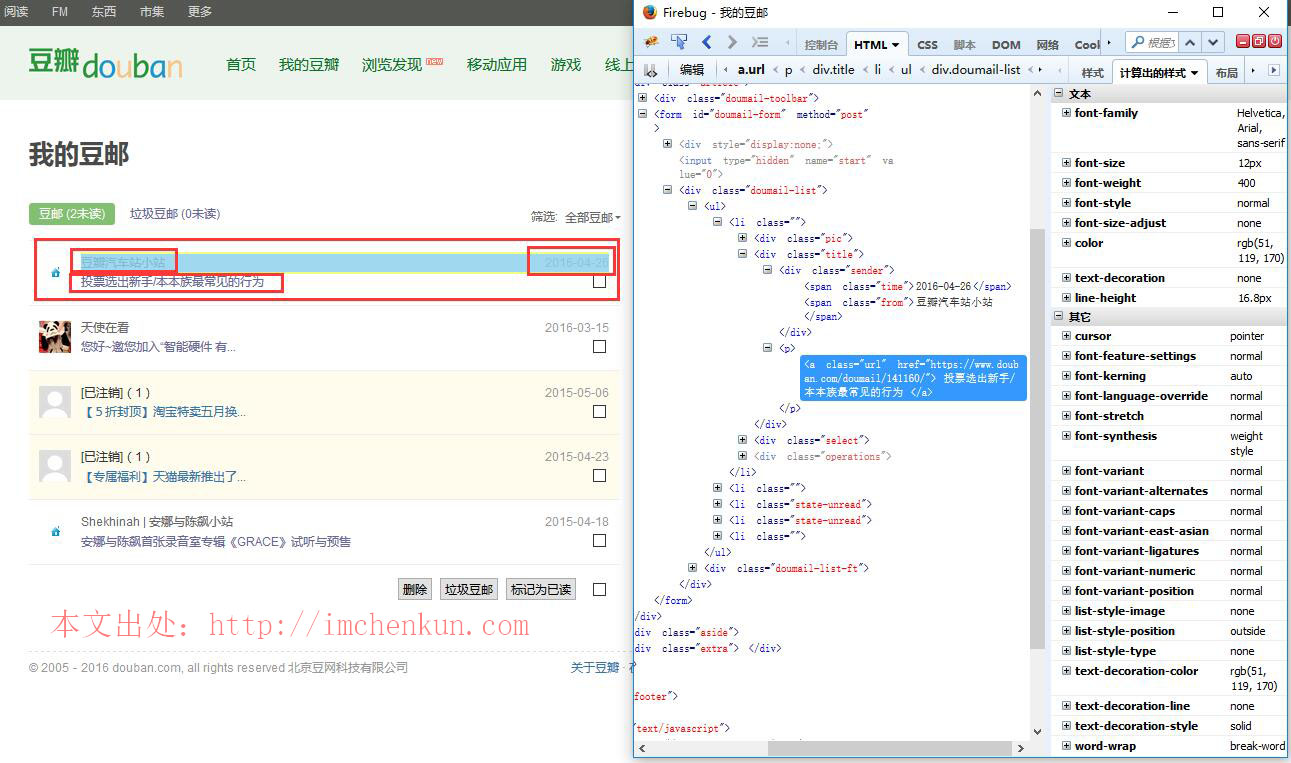This screenshot has height=763, width=1291.
Task: Activate the element inspector pointer tool
Action: point(679,42)
